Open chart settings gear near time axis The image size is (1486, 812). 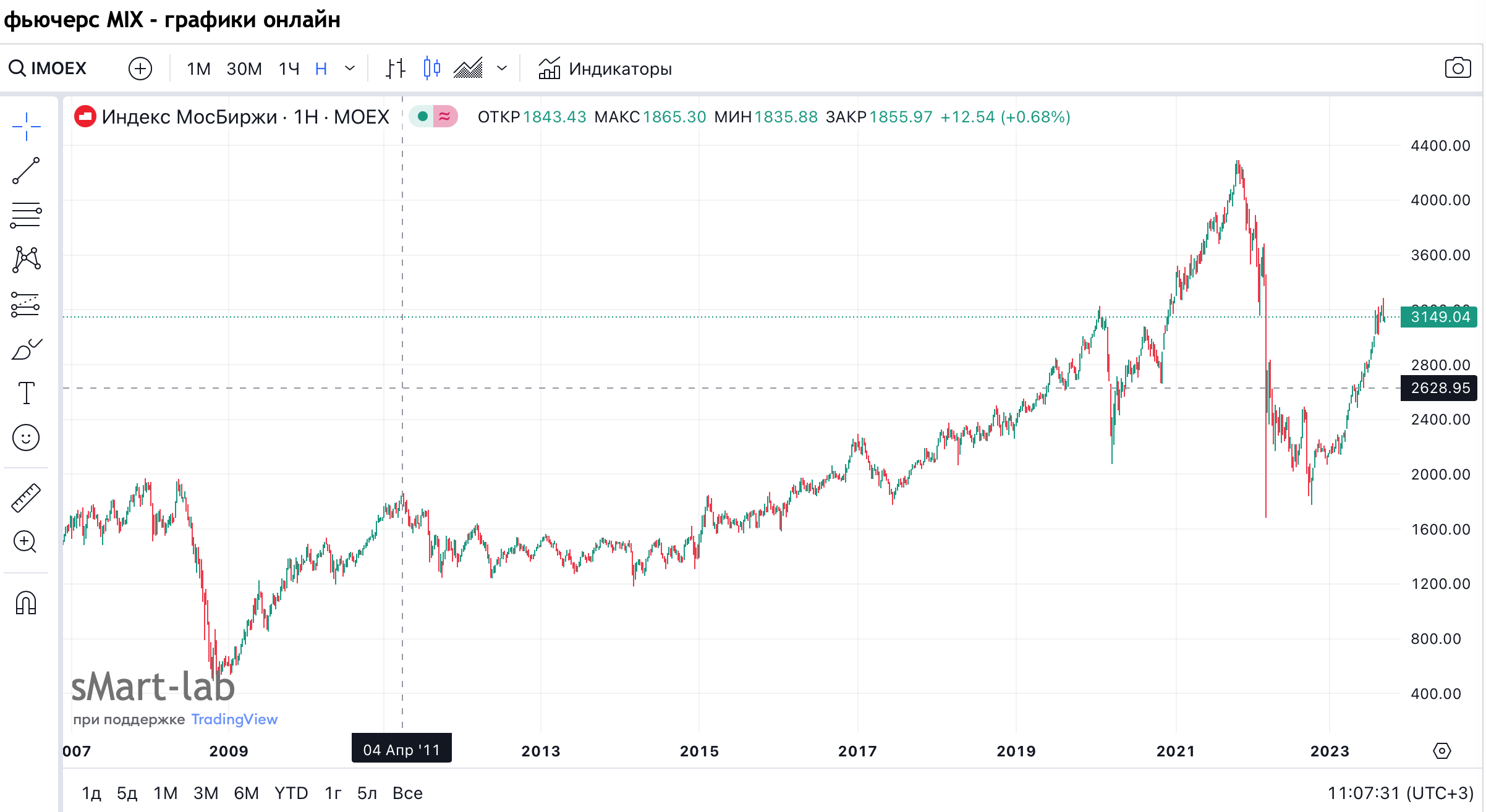[x=1441, y=751]
